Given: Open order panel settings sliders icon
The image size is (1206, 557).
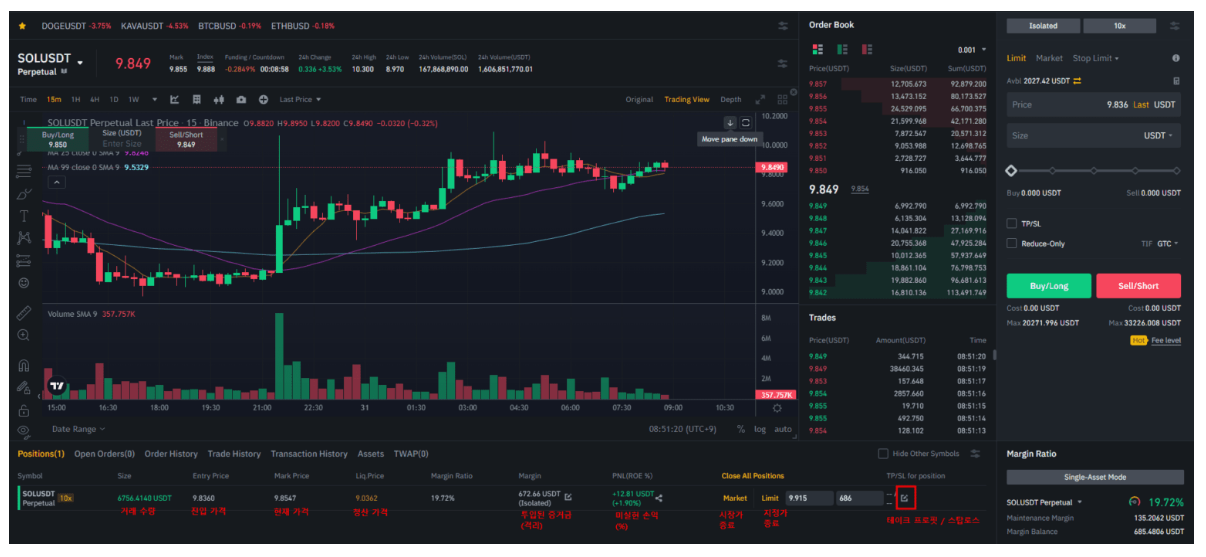Looking at the screenshot, I should [1175, 26].
